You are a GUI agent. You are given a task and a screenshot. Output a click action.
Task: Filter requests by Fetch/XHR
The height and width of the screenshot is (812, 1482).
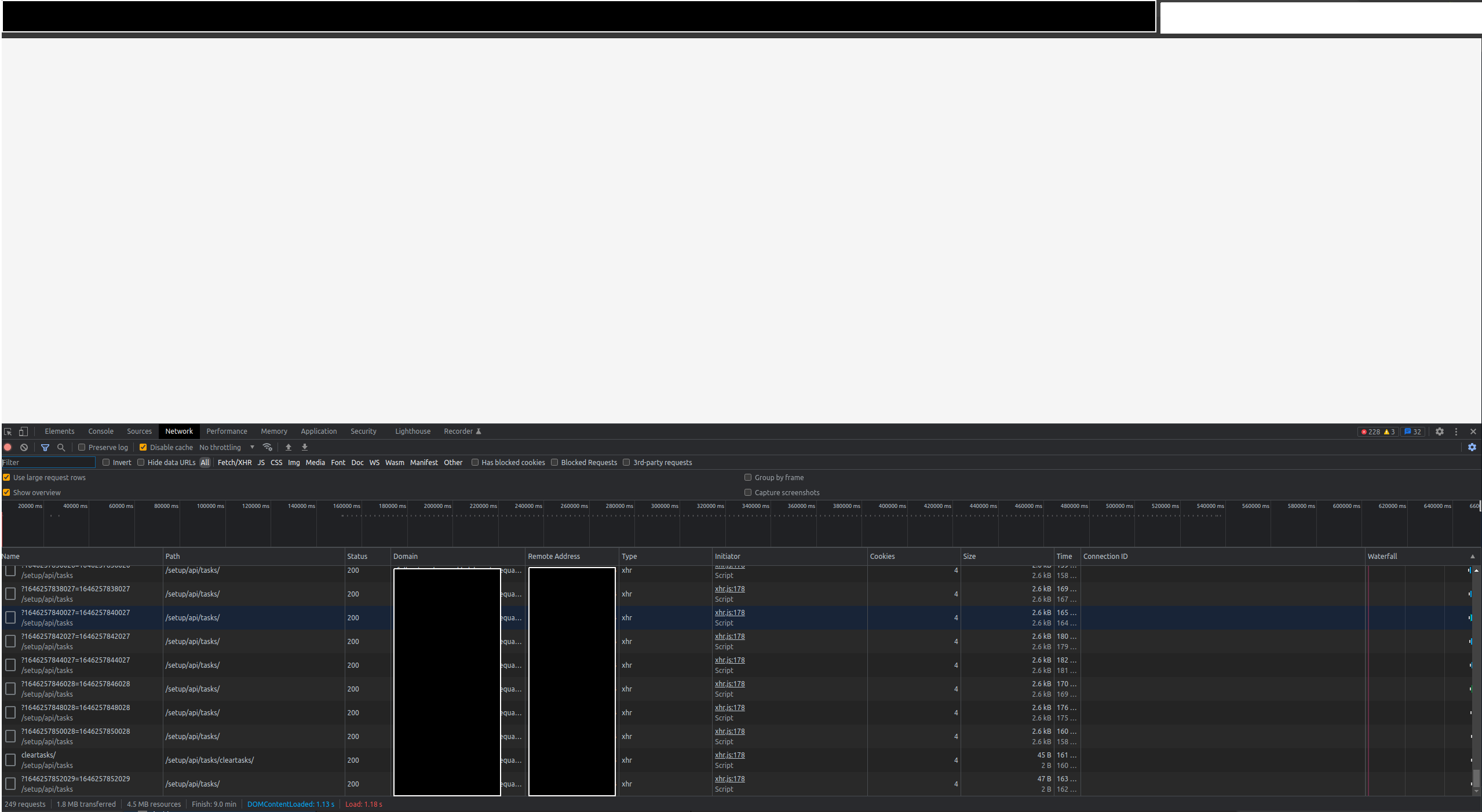tap(234, 462)
